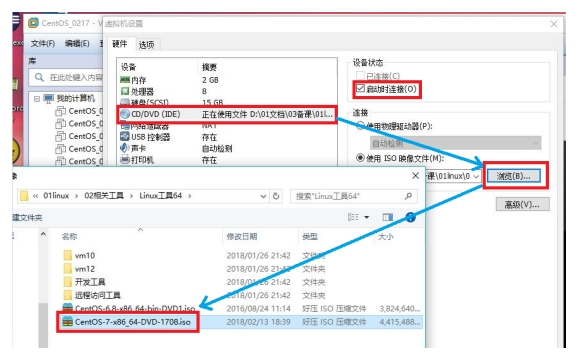Screen dimensions: 579x360
Task: Select the vm10 folder icon
Action: pos(68,255)
